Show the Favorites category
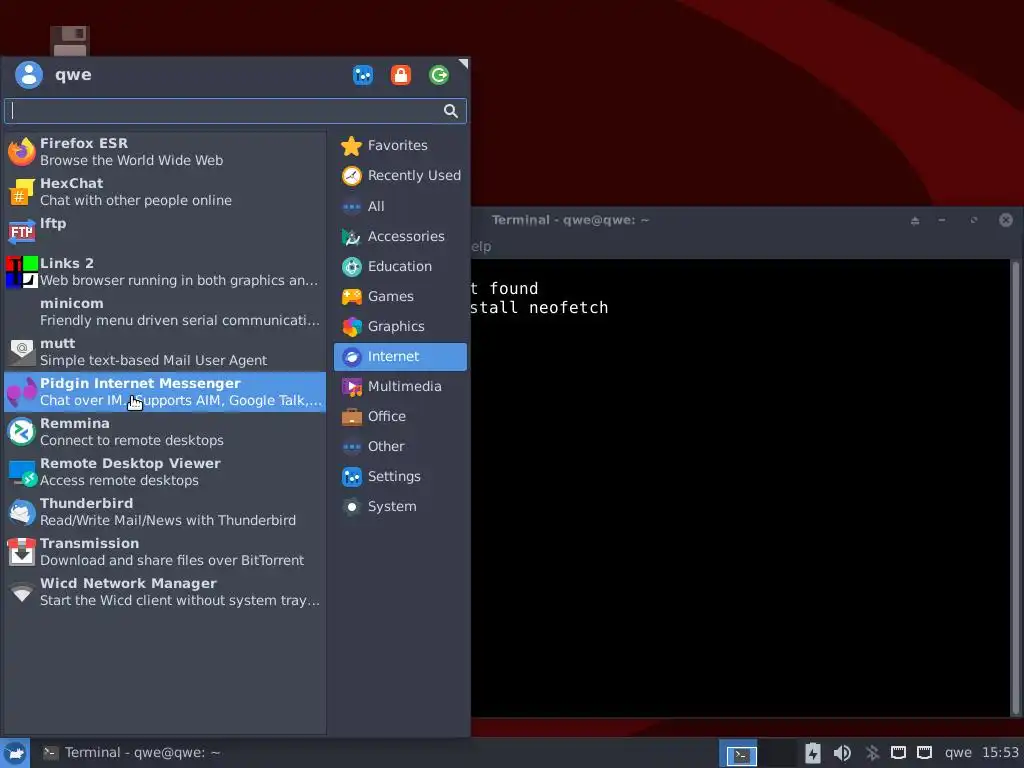The width and height of the screenshot is (1024, 768). tap(400, 146)
